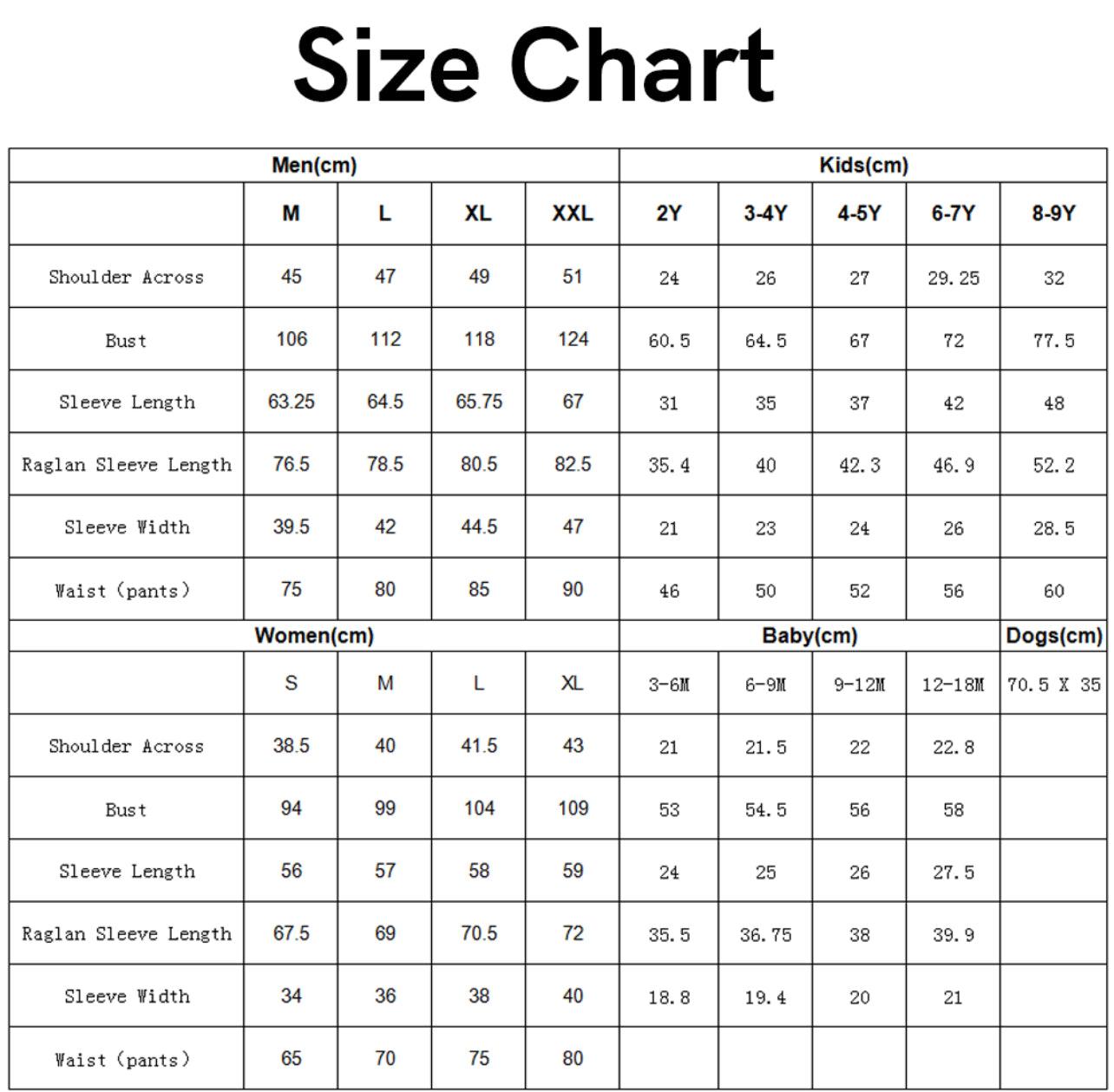Click the 29.25 shoulder value cell
The height and width of the screenshot is (1092, 1114).
click(953, 278)
